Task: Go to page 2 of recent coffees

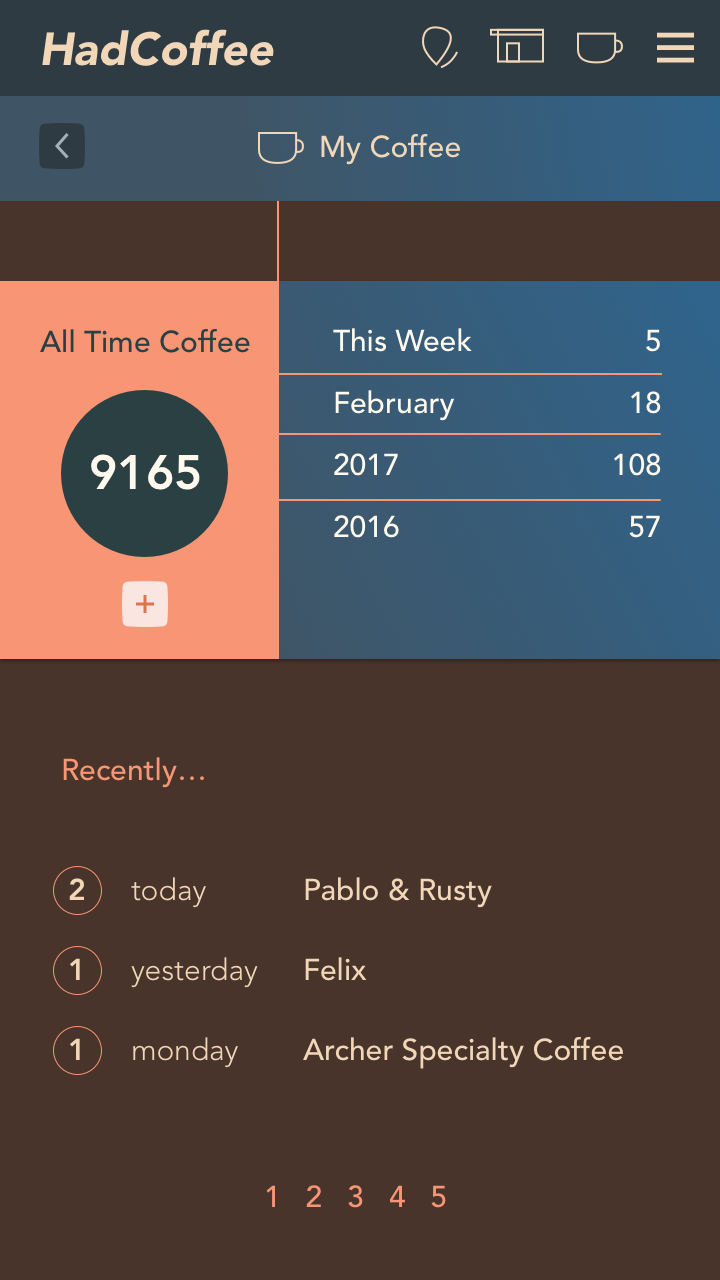Action: 314,1197
